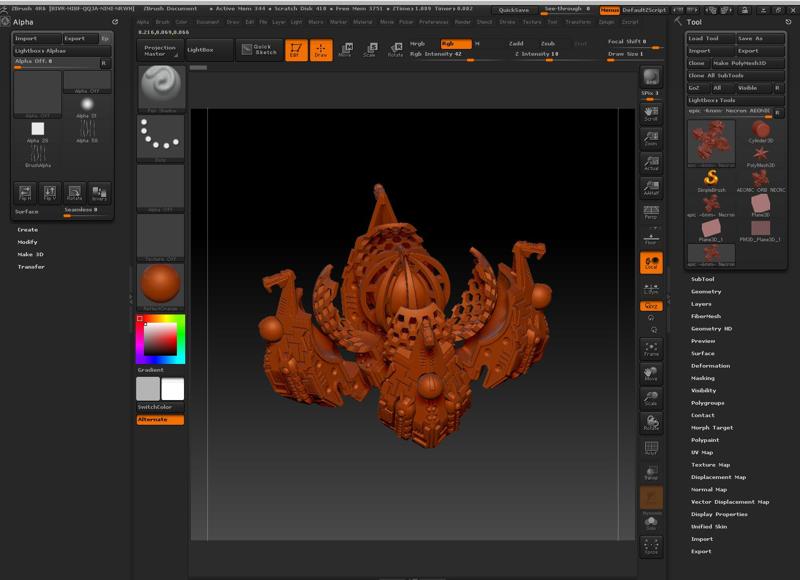The width and height of the screenshot is (800, 580).
Task: Click the Zoom canvas icon
Action: click(x=651, y=138)
